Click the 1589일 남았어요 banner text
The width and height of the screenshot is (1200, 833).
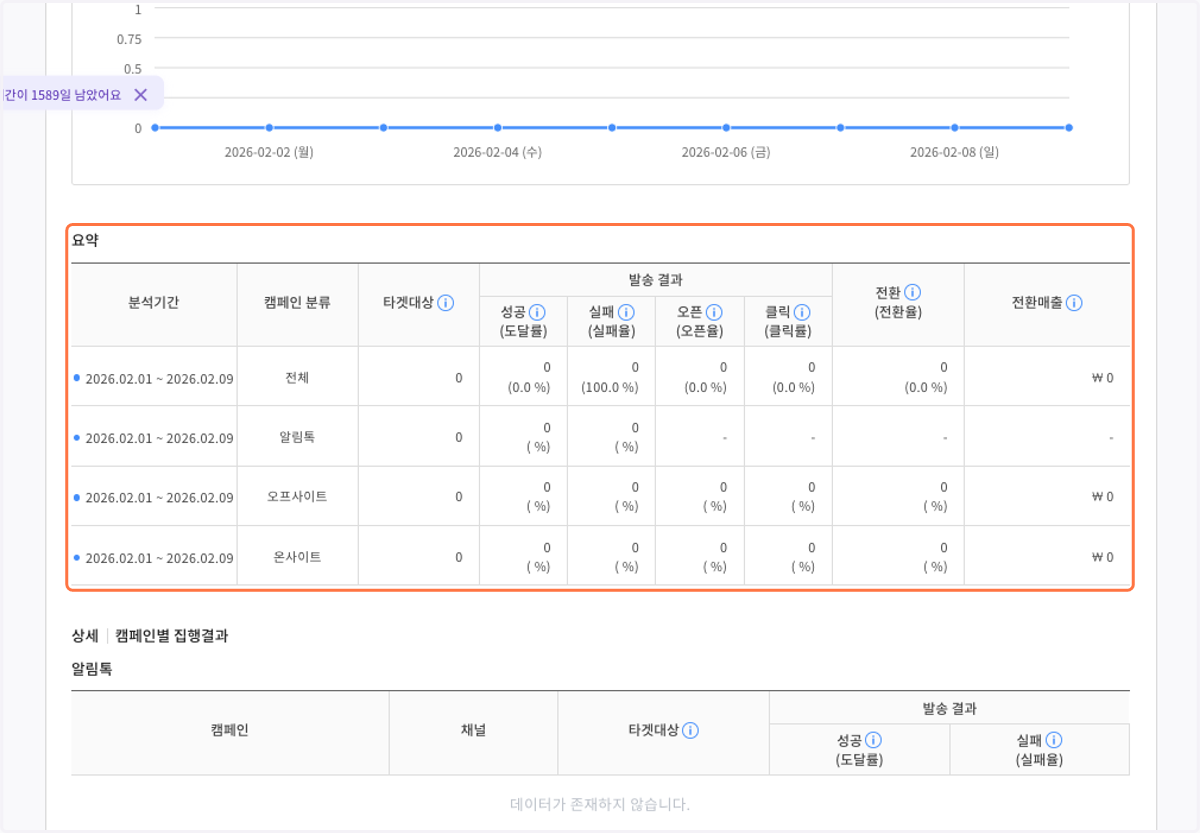(62, 95)
